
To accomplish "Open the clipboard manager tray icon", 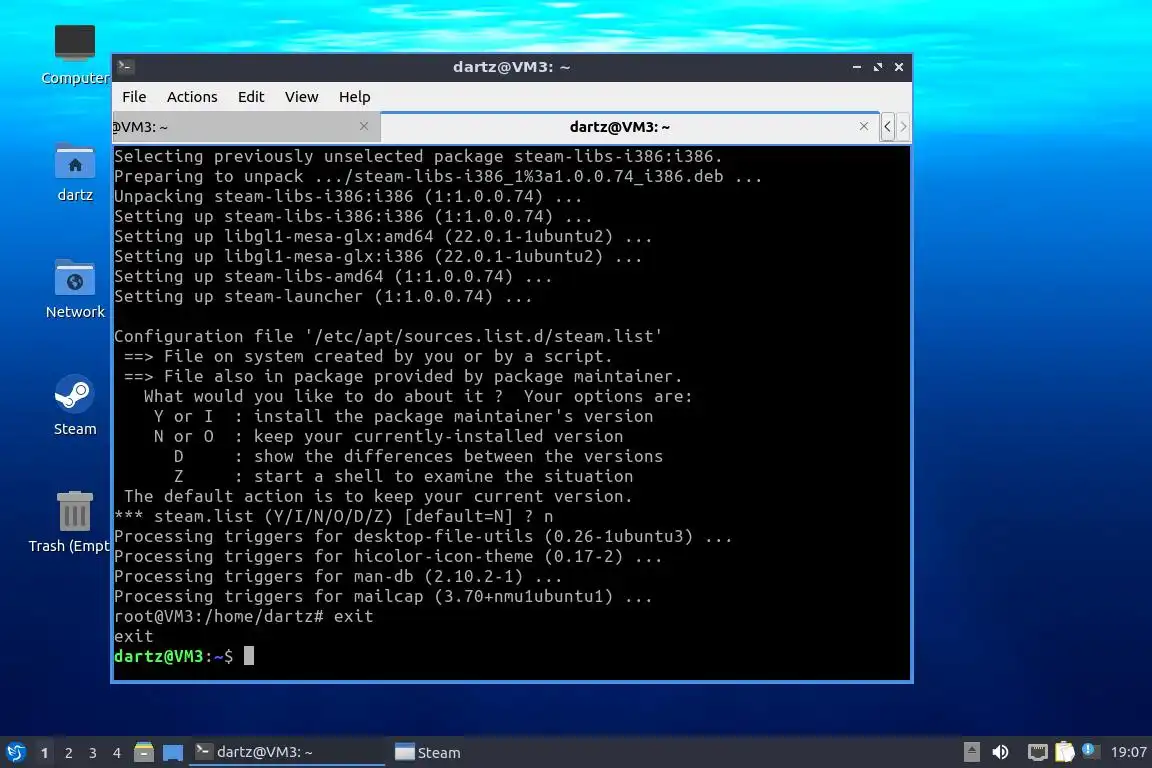I will 1065,752.
